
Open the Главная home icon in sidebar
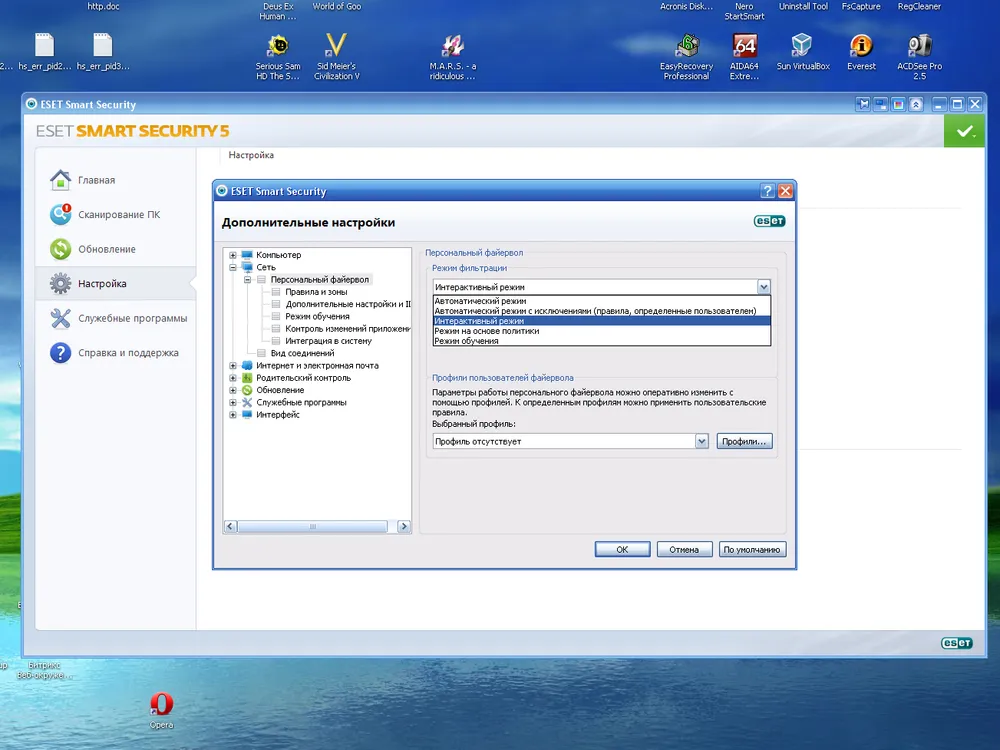click(x=61, y=180)
